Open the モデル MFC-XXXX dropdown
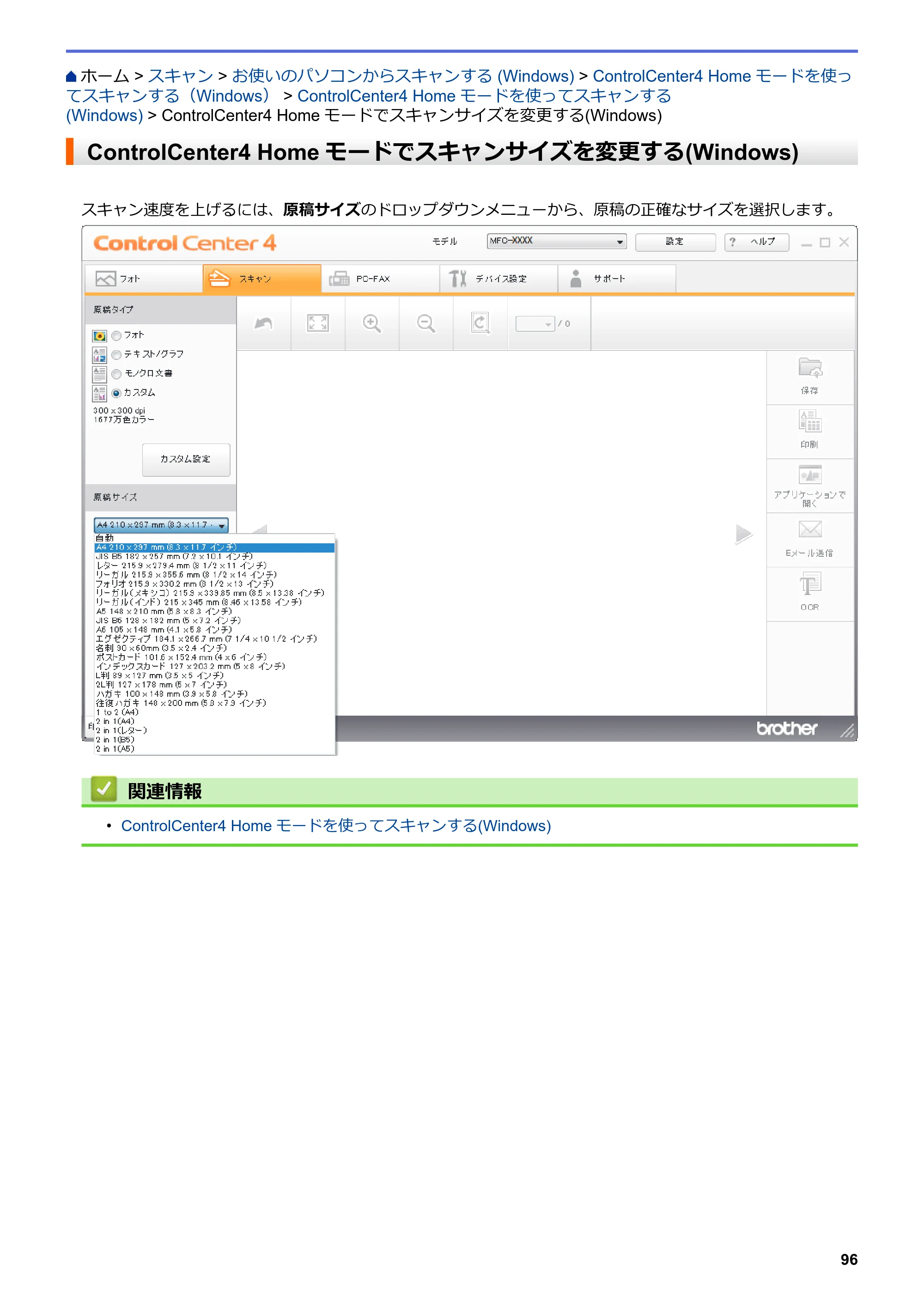 [556, 241]
